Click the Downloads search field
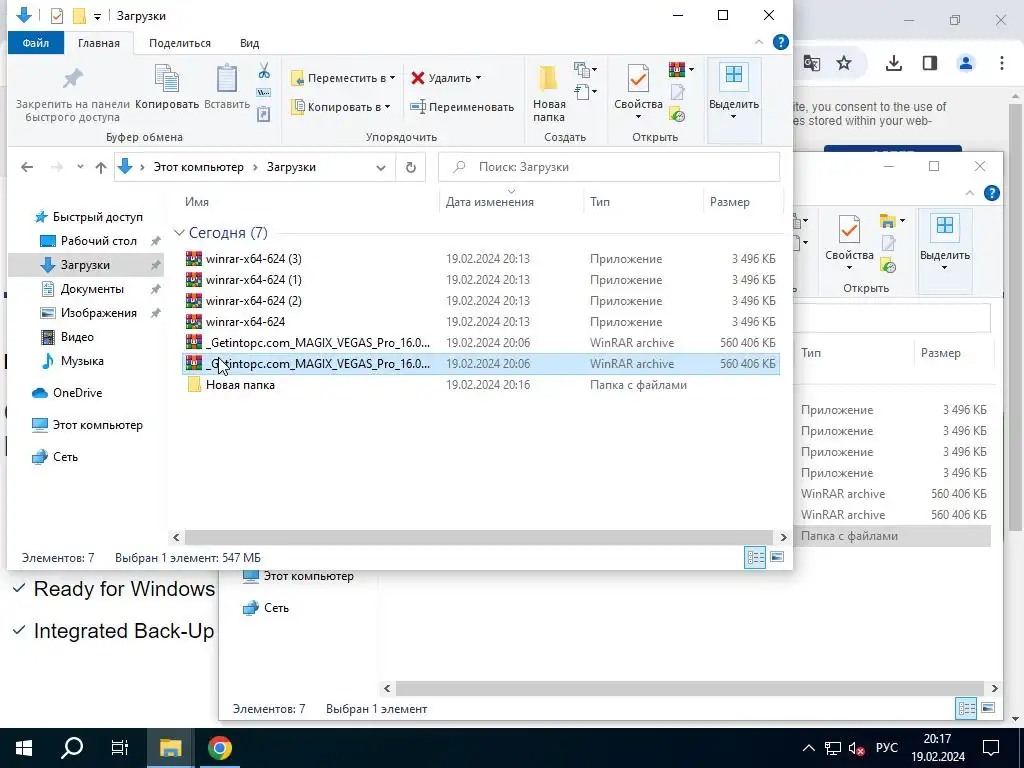 pyautogui.click(x=609, y=167)
